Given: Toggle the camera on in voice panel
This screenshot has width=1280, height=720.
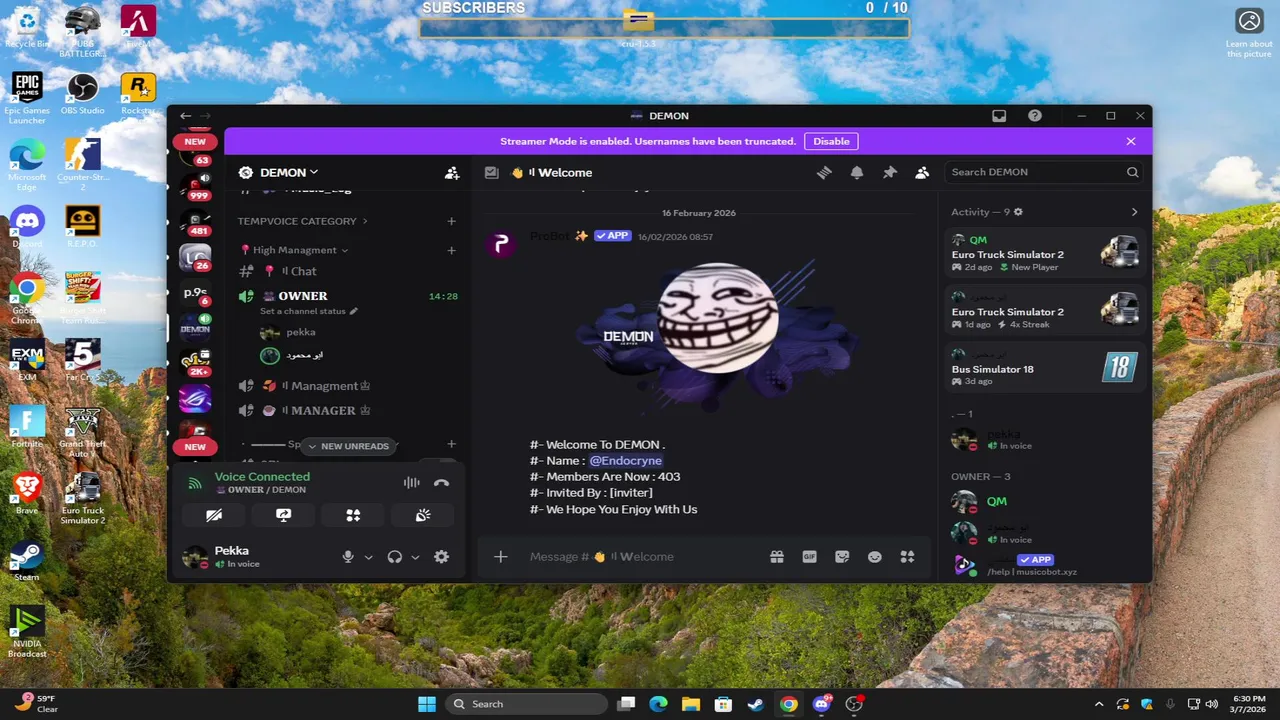Looking at the screenshot, I should coord(214,515).
